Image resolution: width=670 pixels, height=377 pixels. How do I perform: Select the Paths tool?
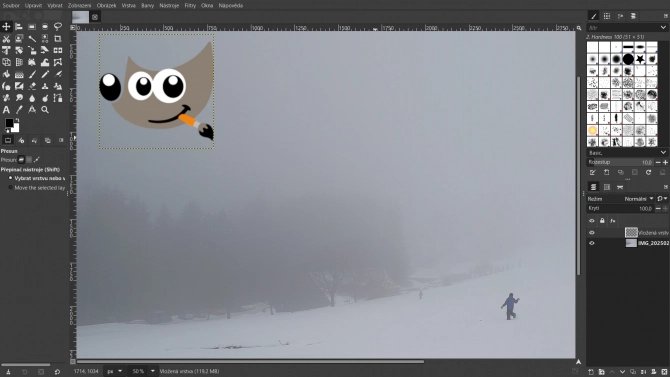(58, 98)
